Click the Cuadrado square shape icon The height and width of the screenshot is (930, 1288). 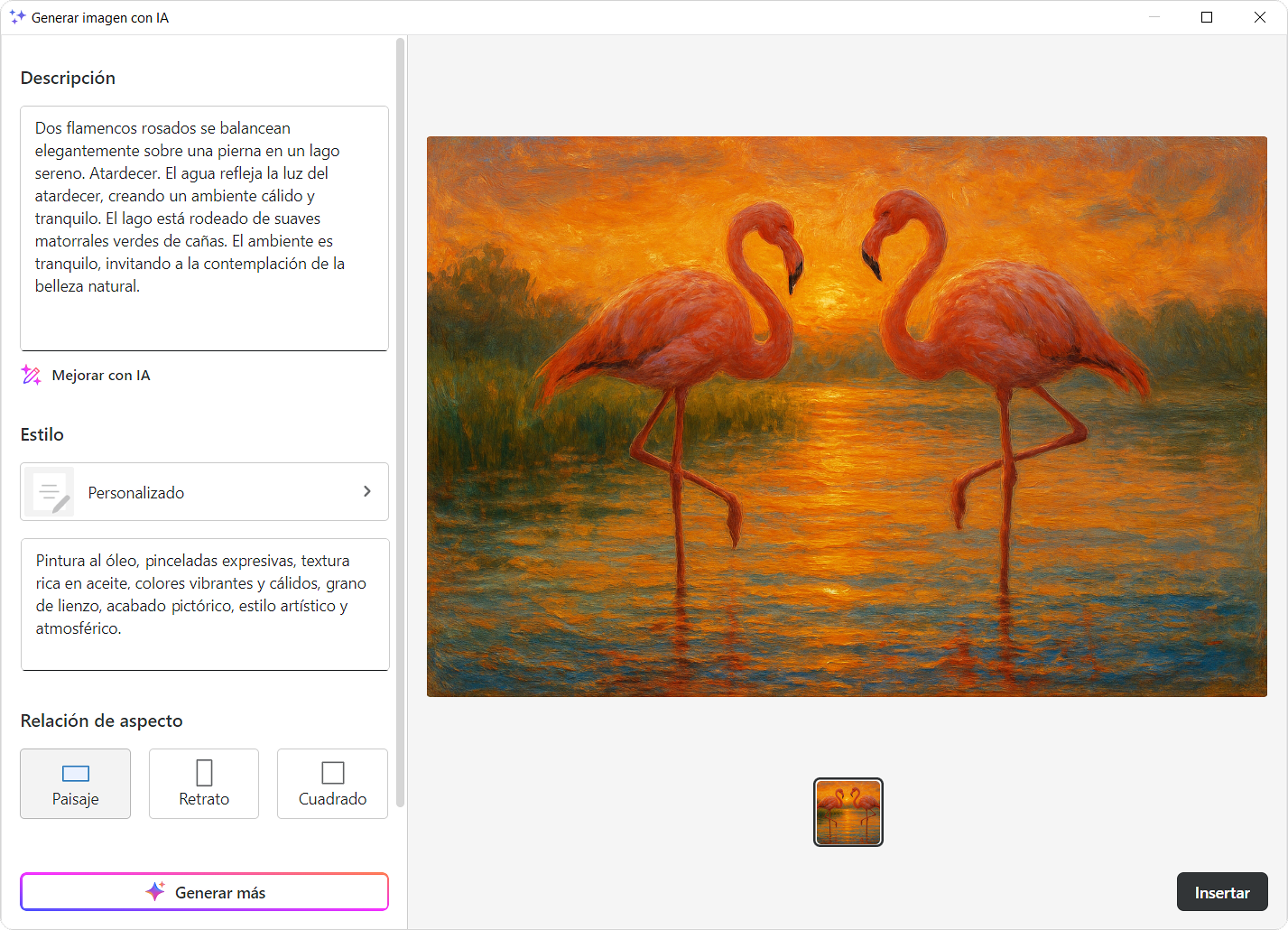(x=333, y=773)
